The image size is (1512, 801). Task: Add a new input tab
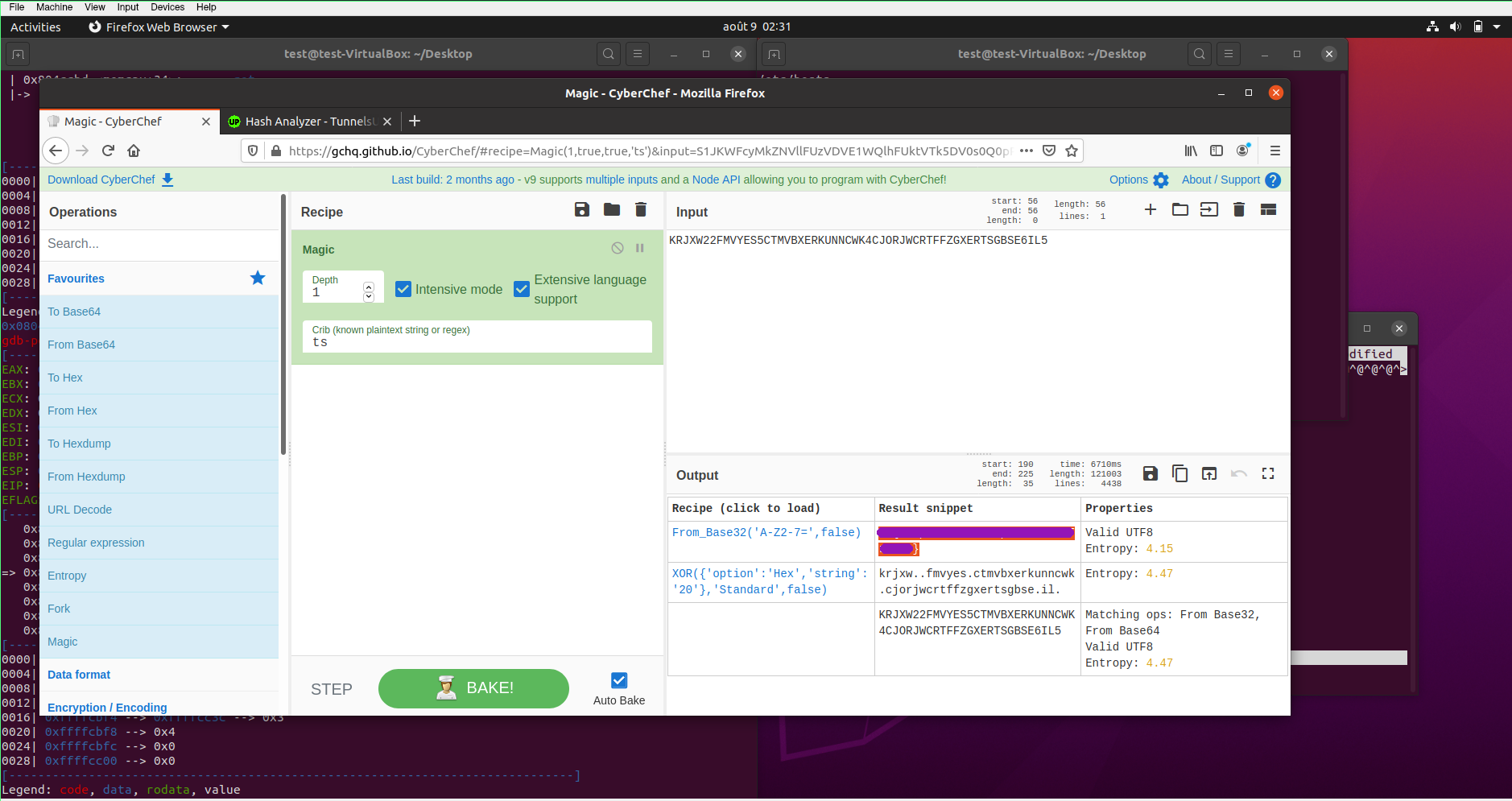click(x=1151, y=210)
